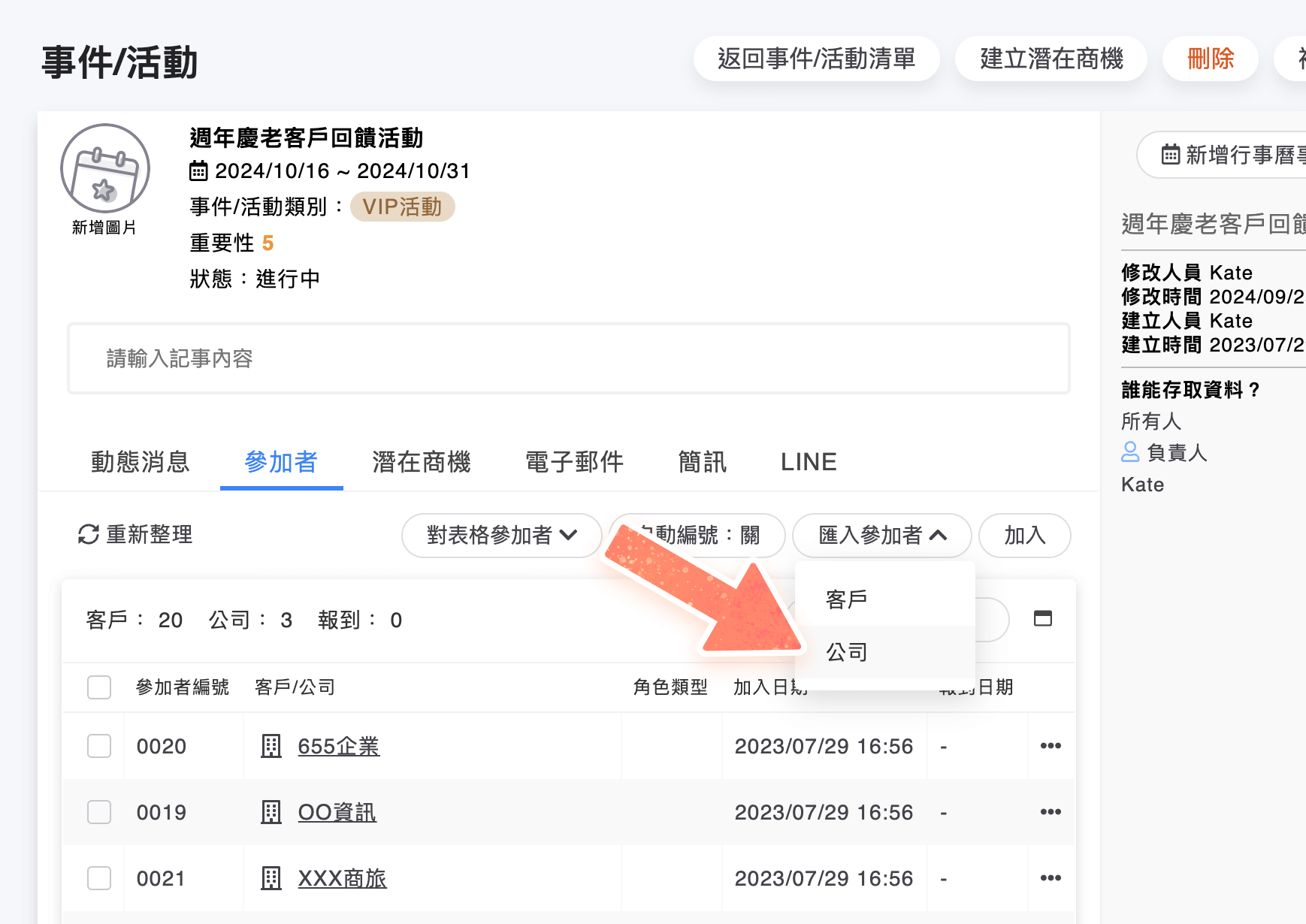The width and height of the screenshot is (1306, 924).
Task: Click the column display icon above the table
Action: pos(1043,619)
